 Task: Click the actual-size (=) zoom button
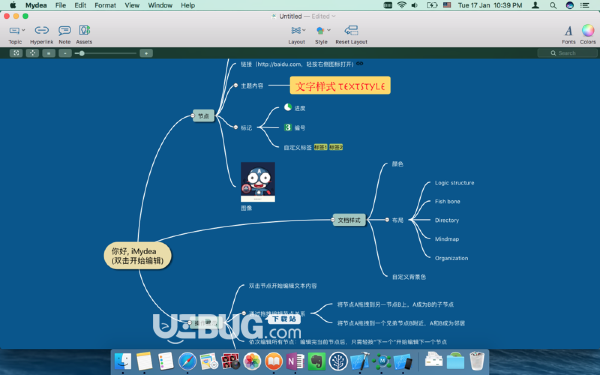49,53
